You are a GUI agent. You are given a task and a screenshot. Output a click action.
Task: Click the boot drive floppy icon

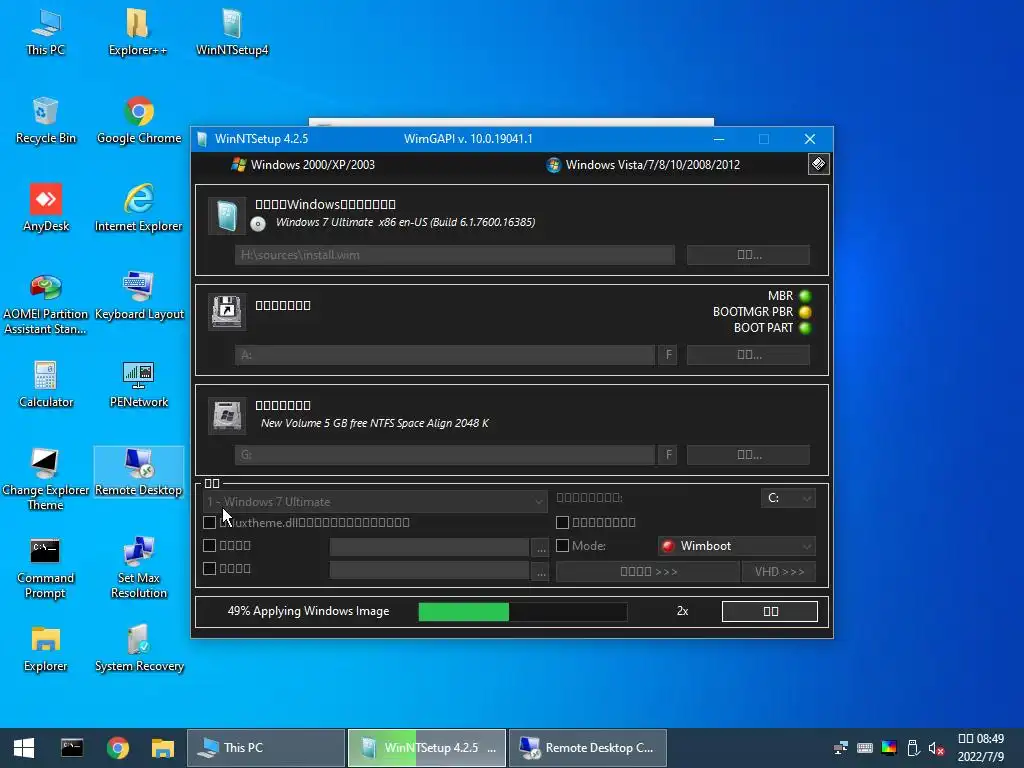pyautogui.click(x=227, y=311)
